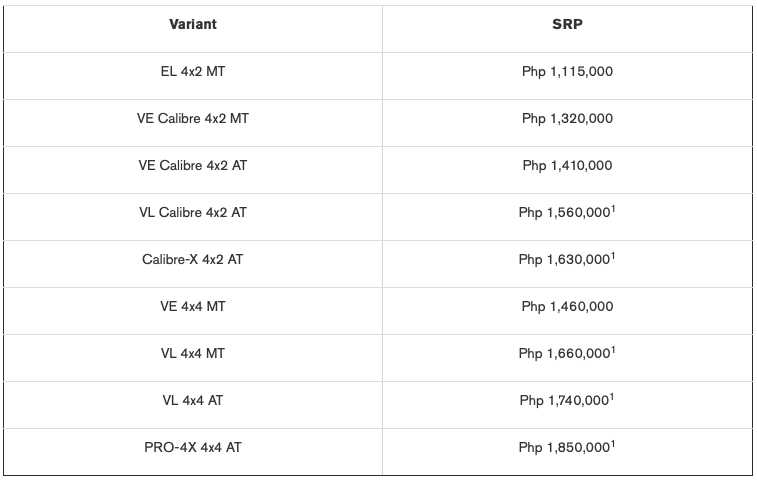Click the Php 1,460,000 price
The image size is (757, 482).
click(567, 306)
